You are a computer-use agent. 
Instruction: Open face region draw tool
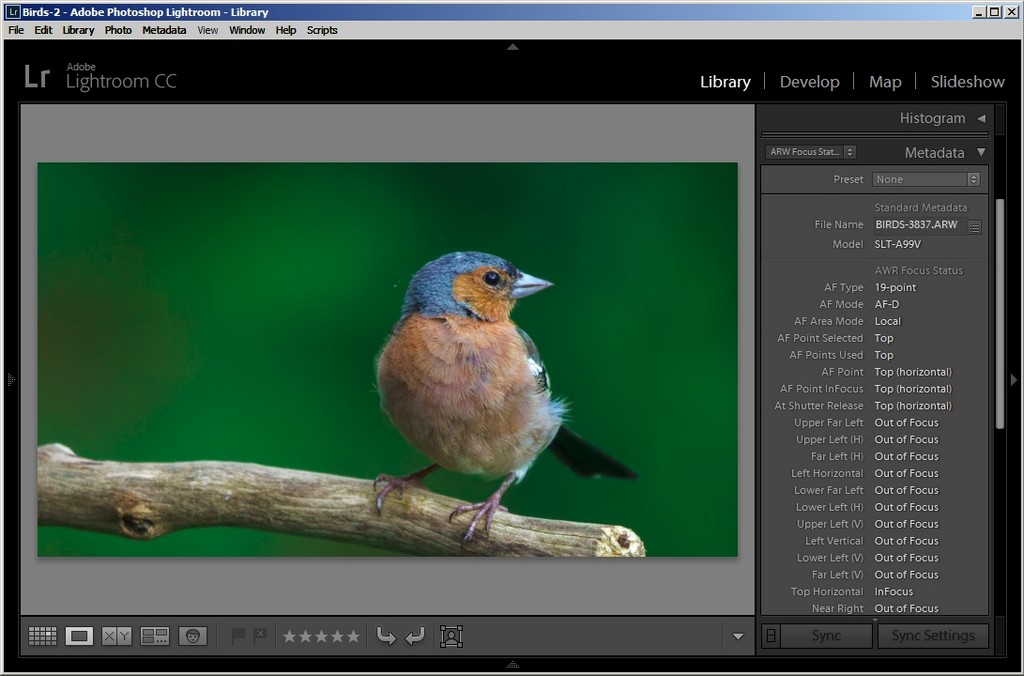point(451,636)
